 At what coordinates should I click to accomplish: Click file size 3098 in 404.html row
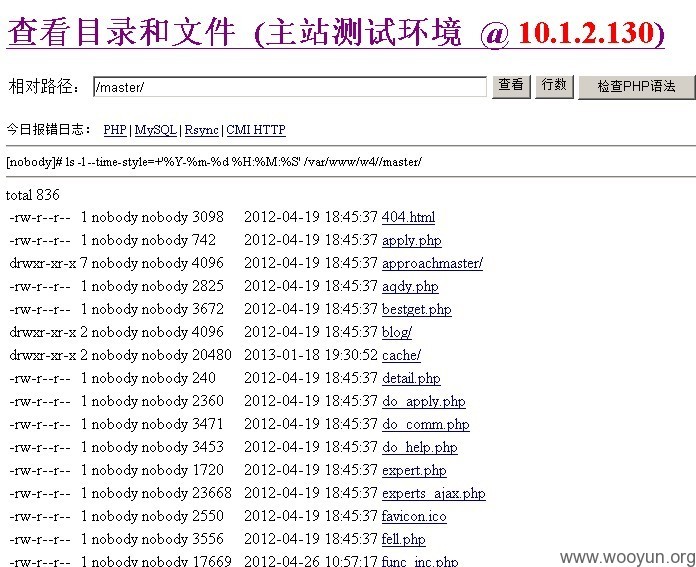click(208, 217)
